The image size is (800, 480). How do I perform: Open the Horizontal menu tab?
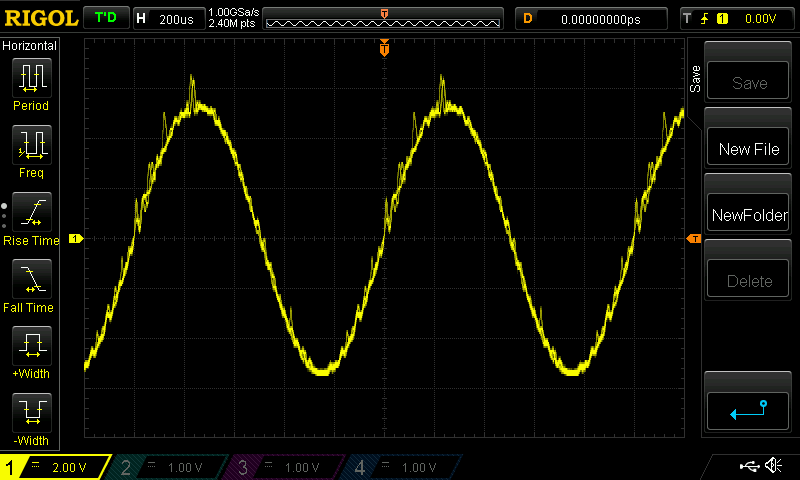tap(30, 46)
